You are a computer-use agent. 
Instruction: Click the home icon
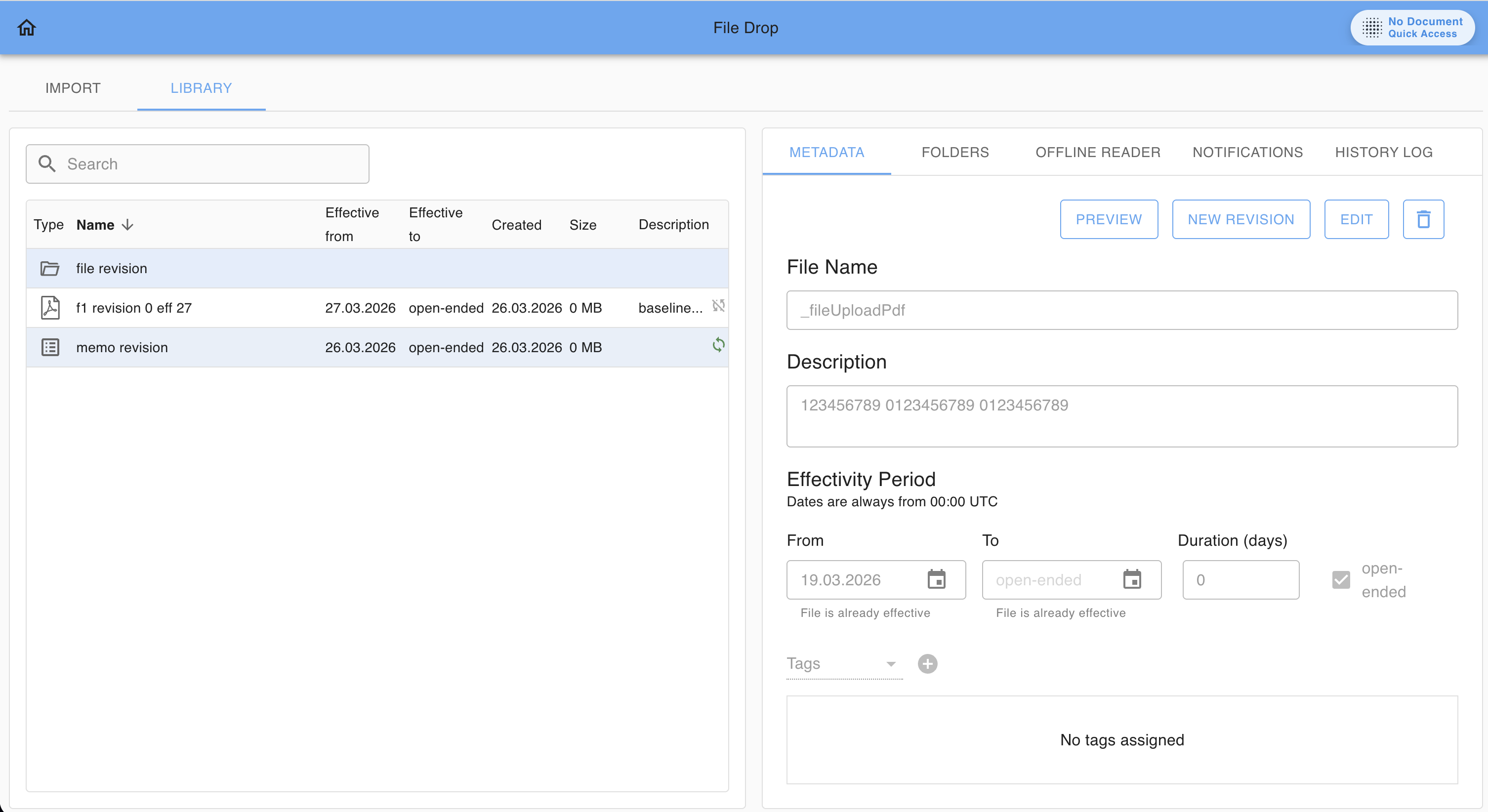27,27
